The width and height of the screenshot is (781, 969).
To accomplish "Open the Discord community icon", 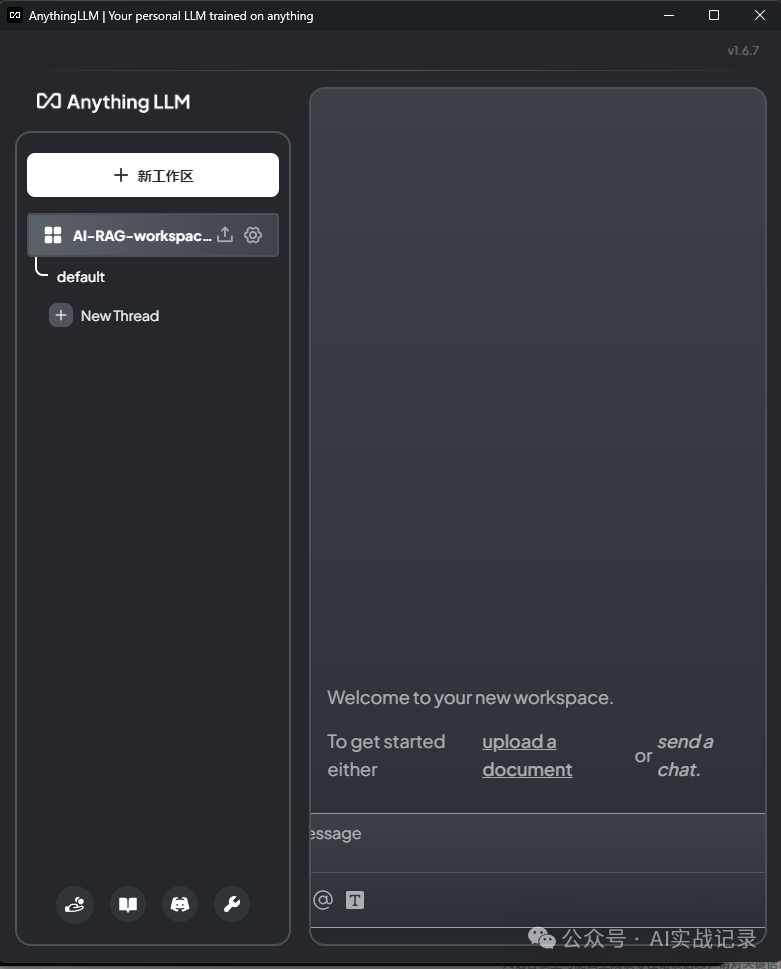I will point(180,904).
